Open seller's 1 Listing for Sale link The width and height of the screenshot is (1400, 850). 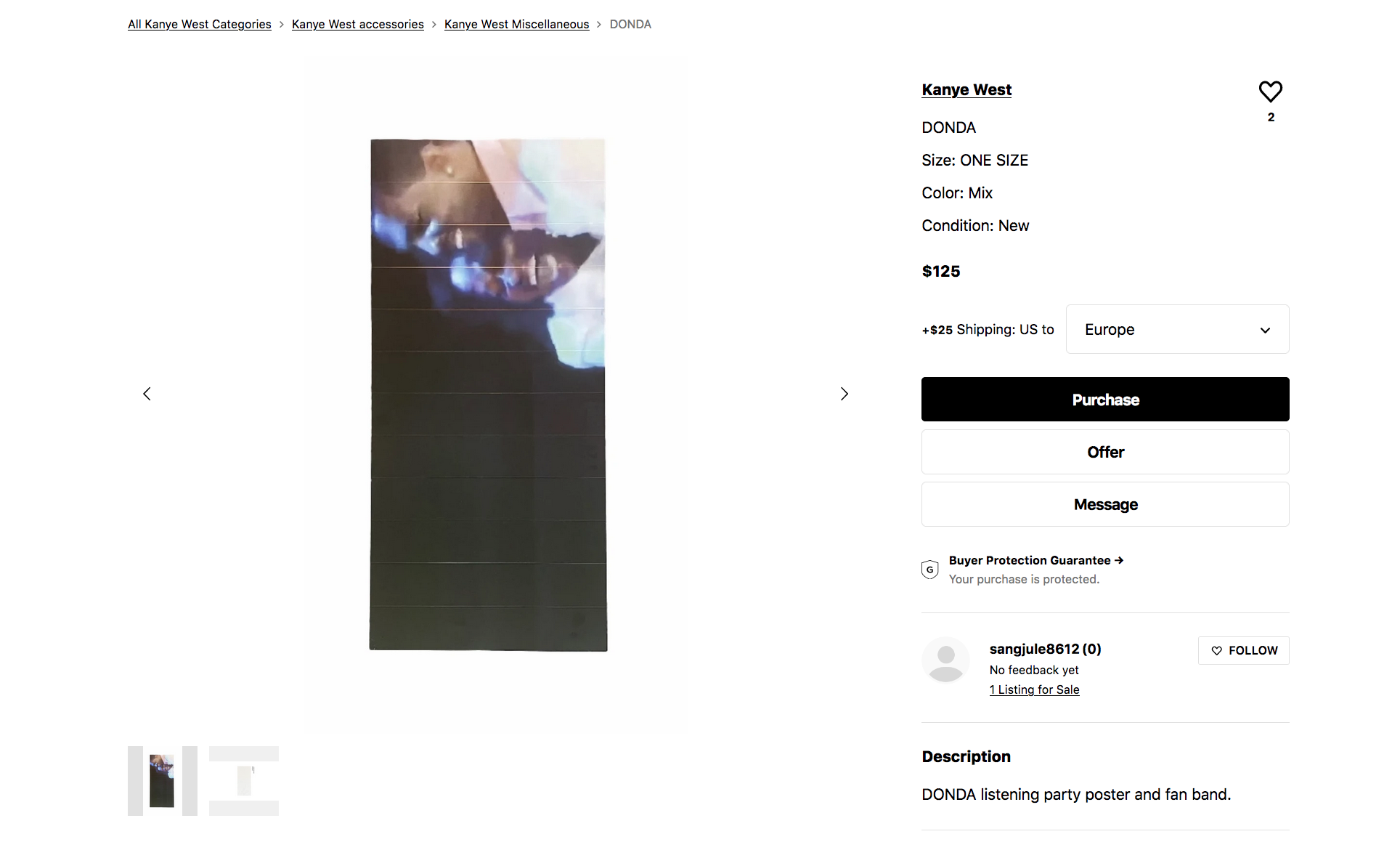[1034, 689]
